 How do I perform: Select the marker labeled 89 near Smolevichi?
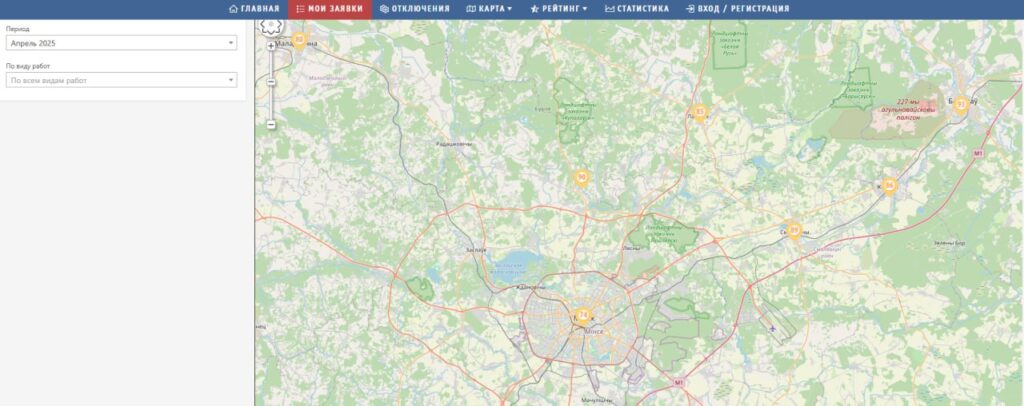pos(794,230)
